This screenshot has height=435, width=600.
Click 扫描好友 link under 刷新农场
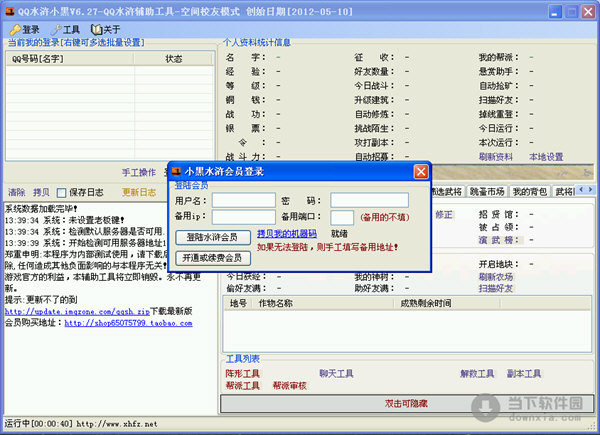coord(496,288)
